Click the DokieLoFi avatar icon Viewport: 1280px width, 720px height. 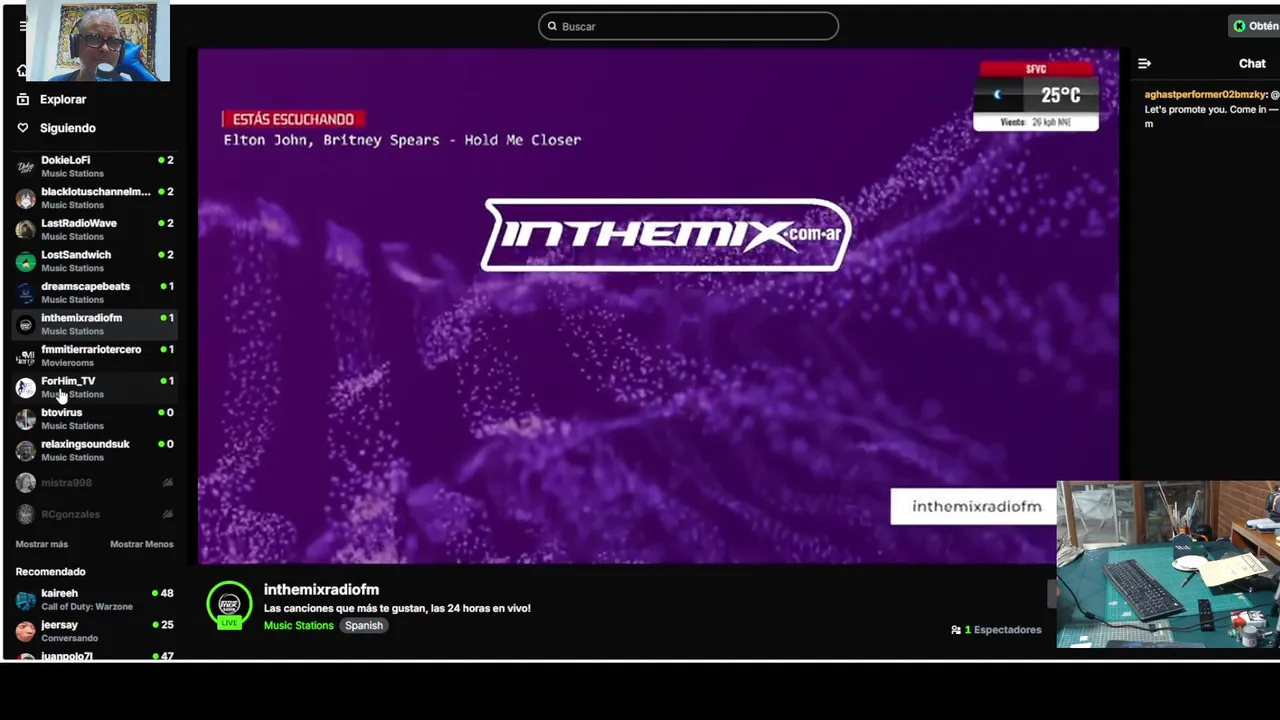tap(26, 167)
